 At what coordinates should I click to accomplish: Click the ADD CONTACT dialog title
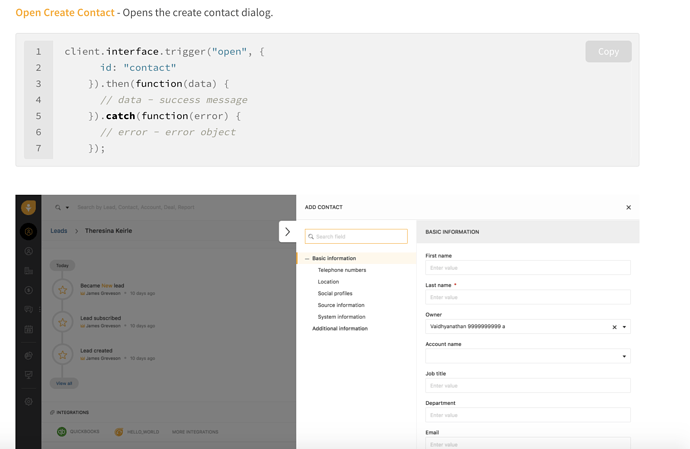point(323,207)
